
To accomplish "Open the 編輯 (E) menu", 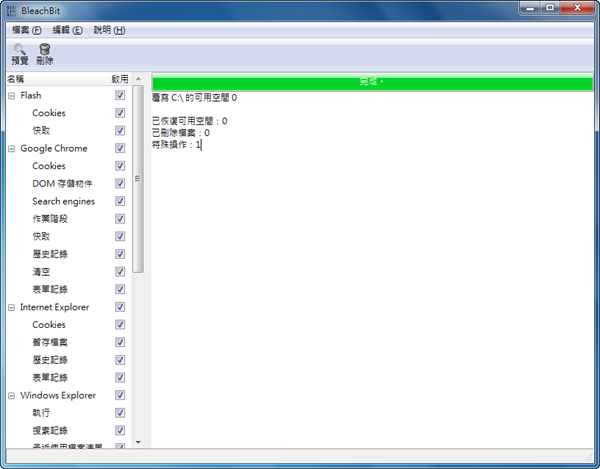I will (67, 30).
